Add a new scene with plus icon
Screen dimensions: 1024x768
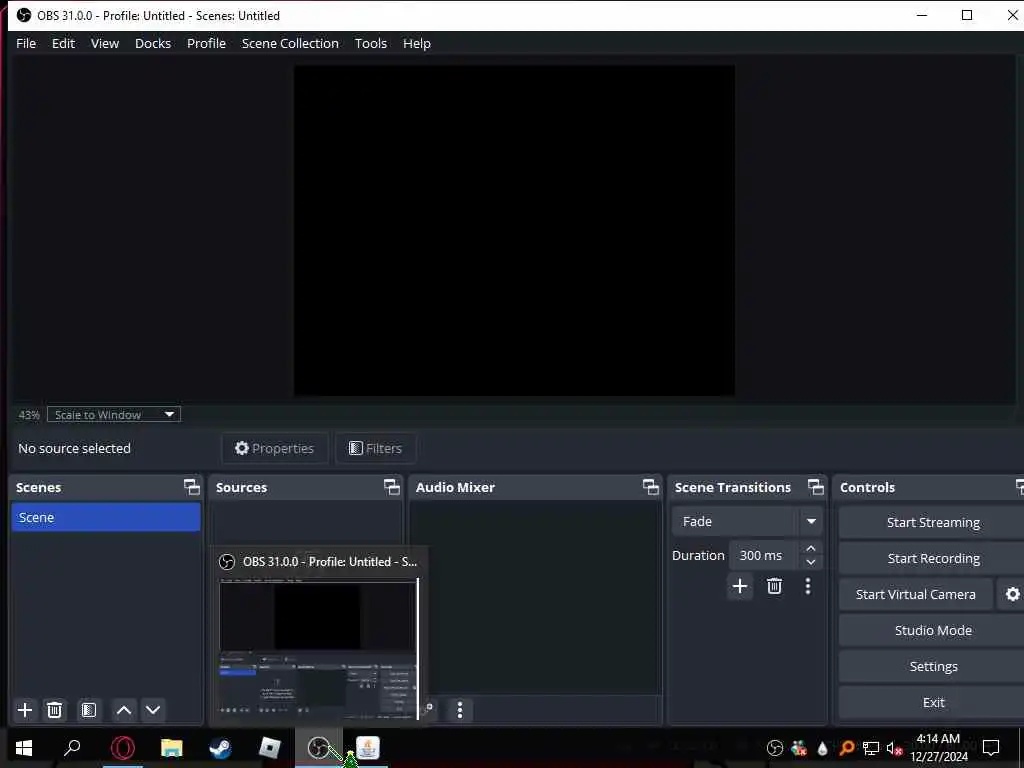25,710
